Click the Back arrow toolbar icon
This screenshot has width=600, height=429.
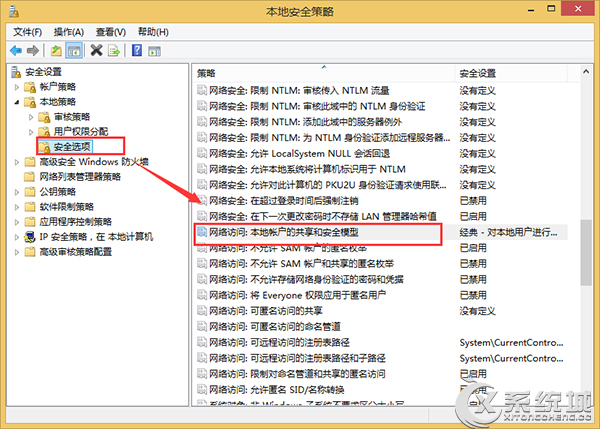[x=16, y=51]
